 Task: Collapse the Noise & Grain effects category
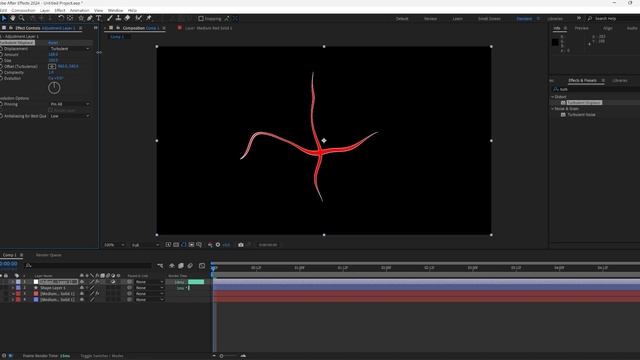[553, 109]
